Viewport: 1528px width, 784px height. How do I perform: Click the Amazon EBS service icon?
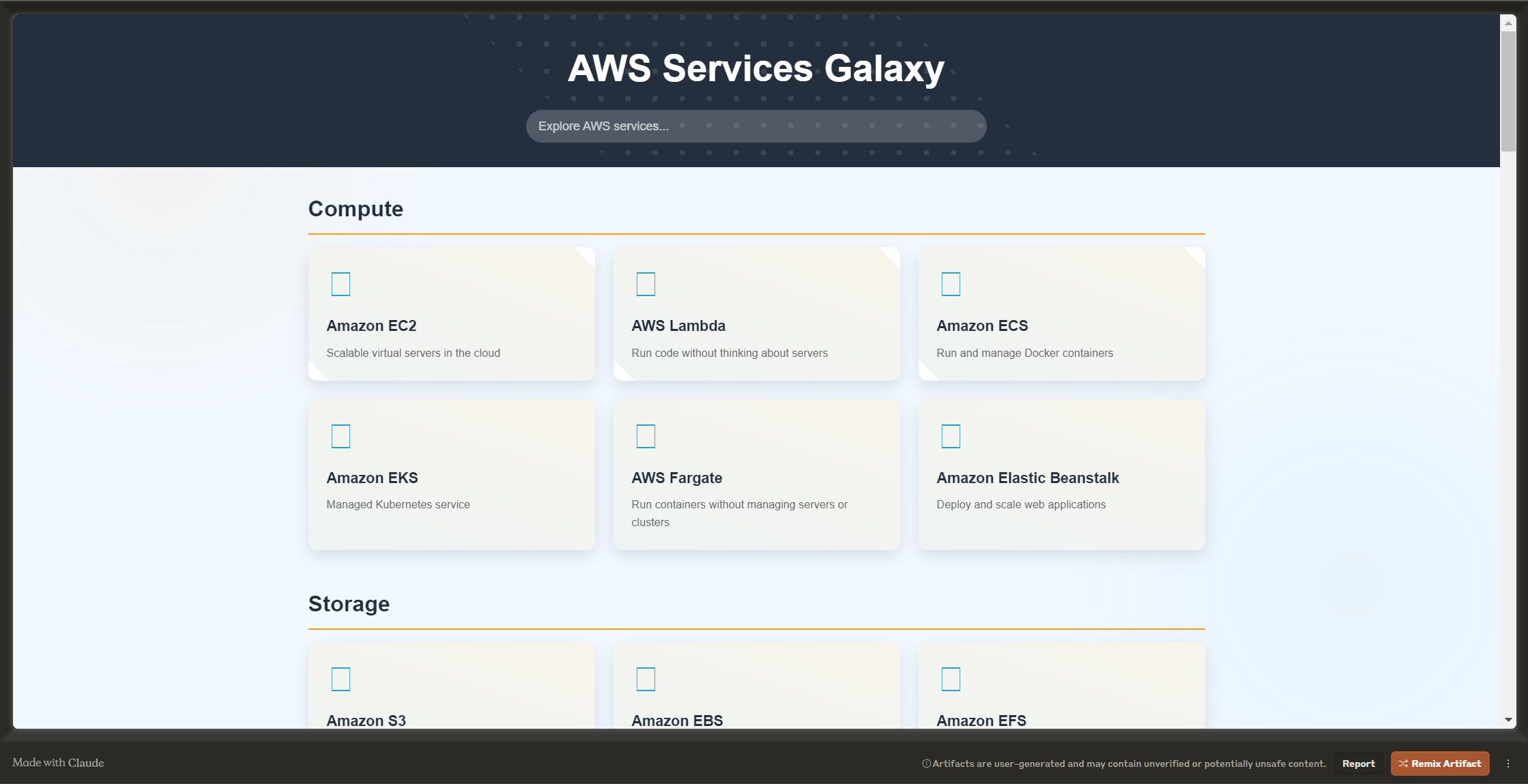click(645, 678)
